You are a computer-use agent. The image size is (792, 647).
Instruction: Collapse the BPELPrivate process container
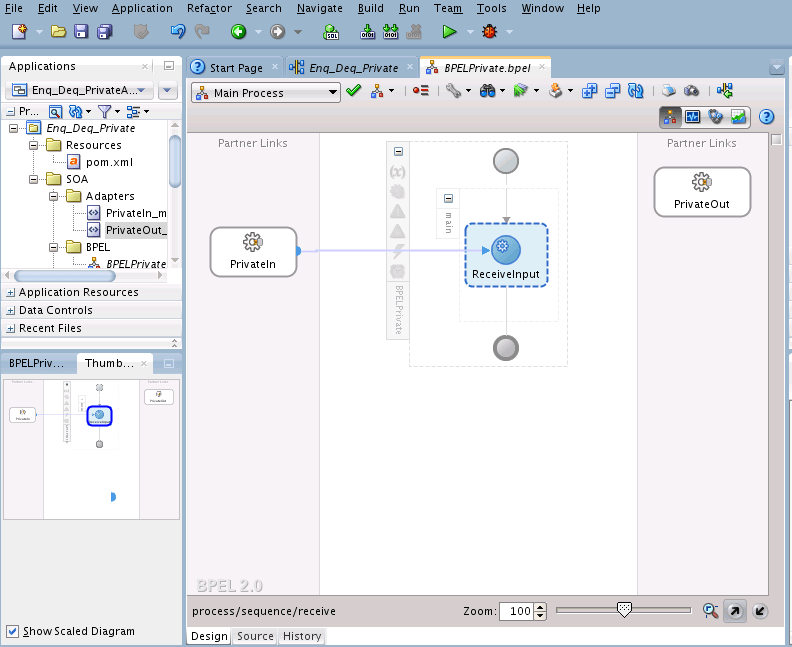[x=399, y=152]
